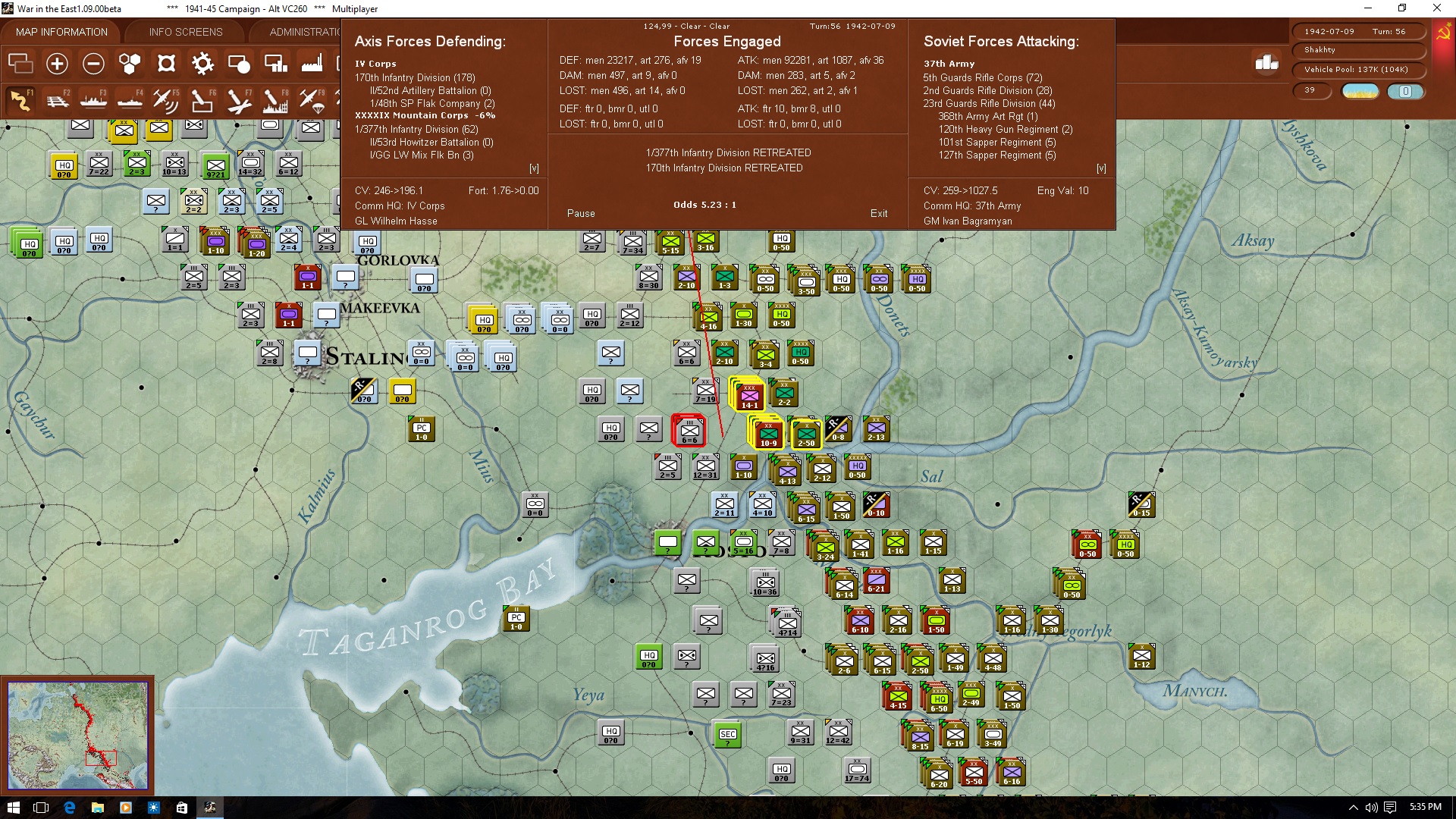Select the F2 rail mode
Image resolution: width=1456 pixels, height=819 pixels.
[57, 100]
